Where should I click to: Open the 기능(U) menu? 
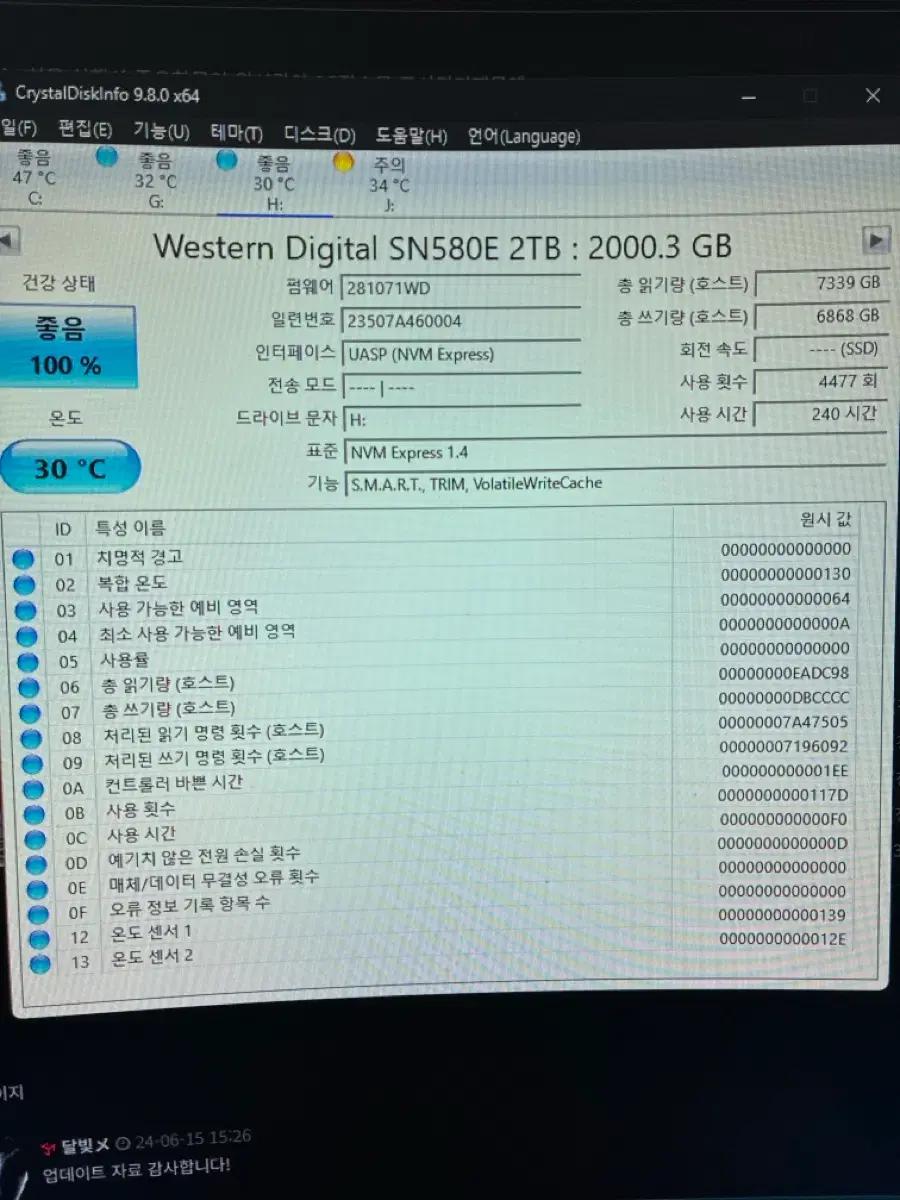(161, 131)
